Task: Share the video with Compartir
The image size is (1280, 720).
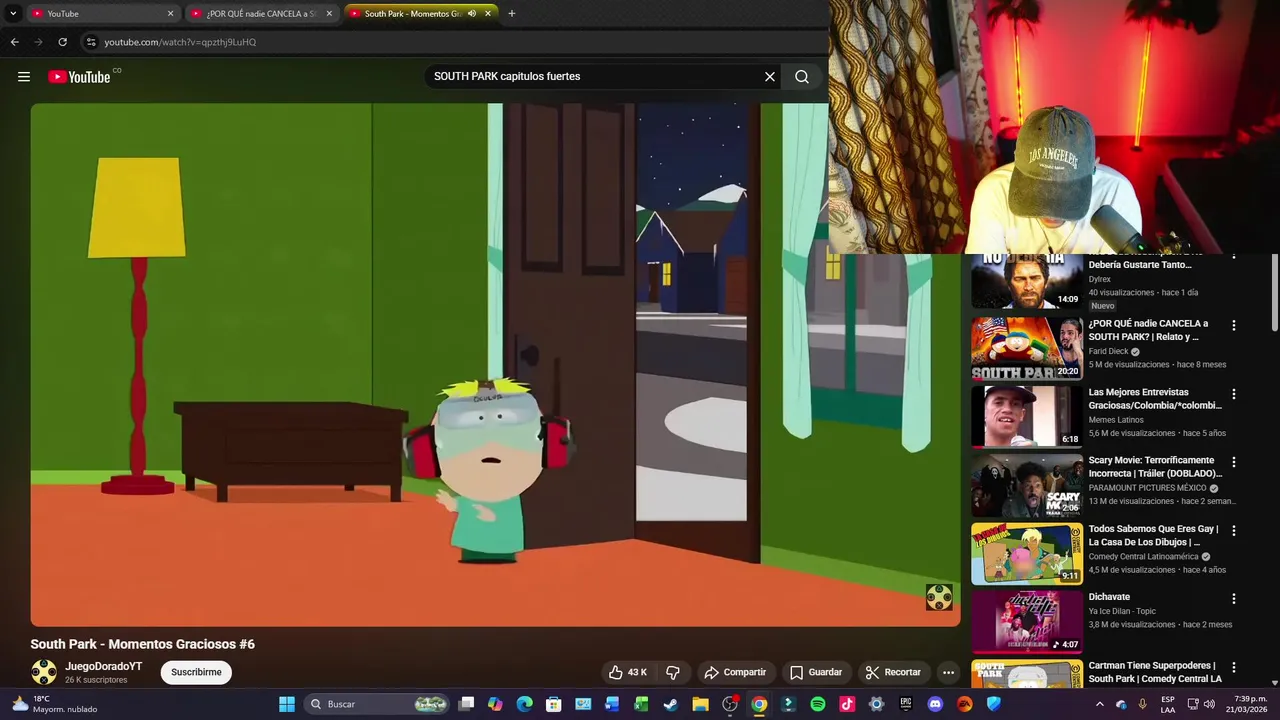Action: [x=735, y=672]
